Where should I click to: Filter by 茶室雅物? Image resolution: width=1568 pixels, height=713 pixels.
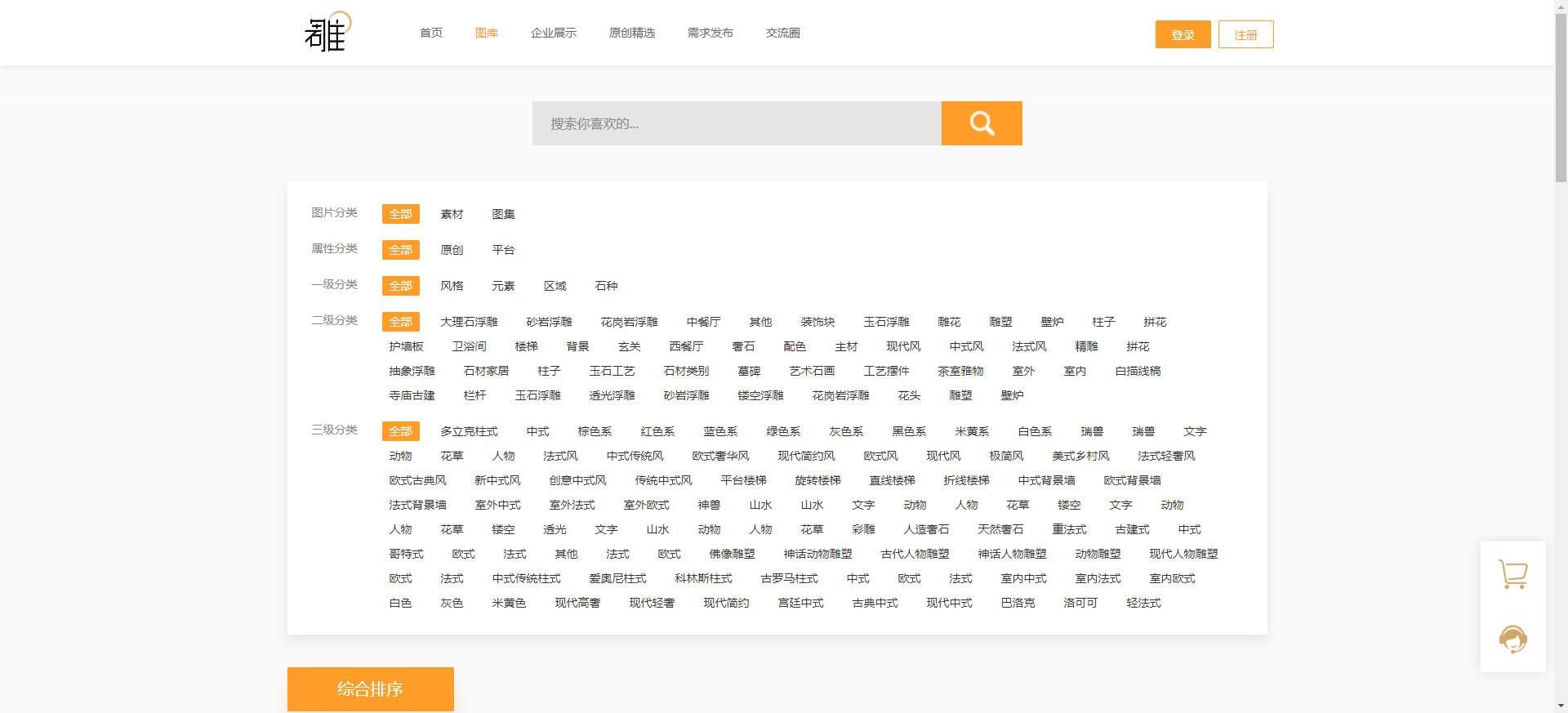[961, 371]
